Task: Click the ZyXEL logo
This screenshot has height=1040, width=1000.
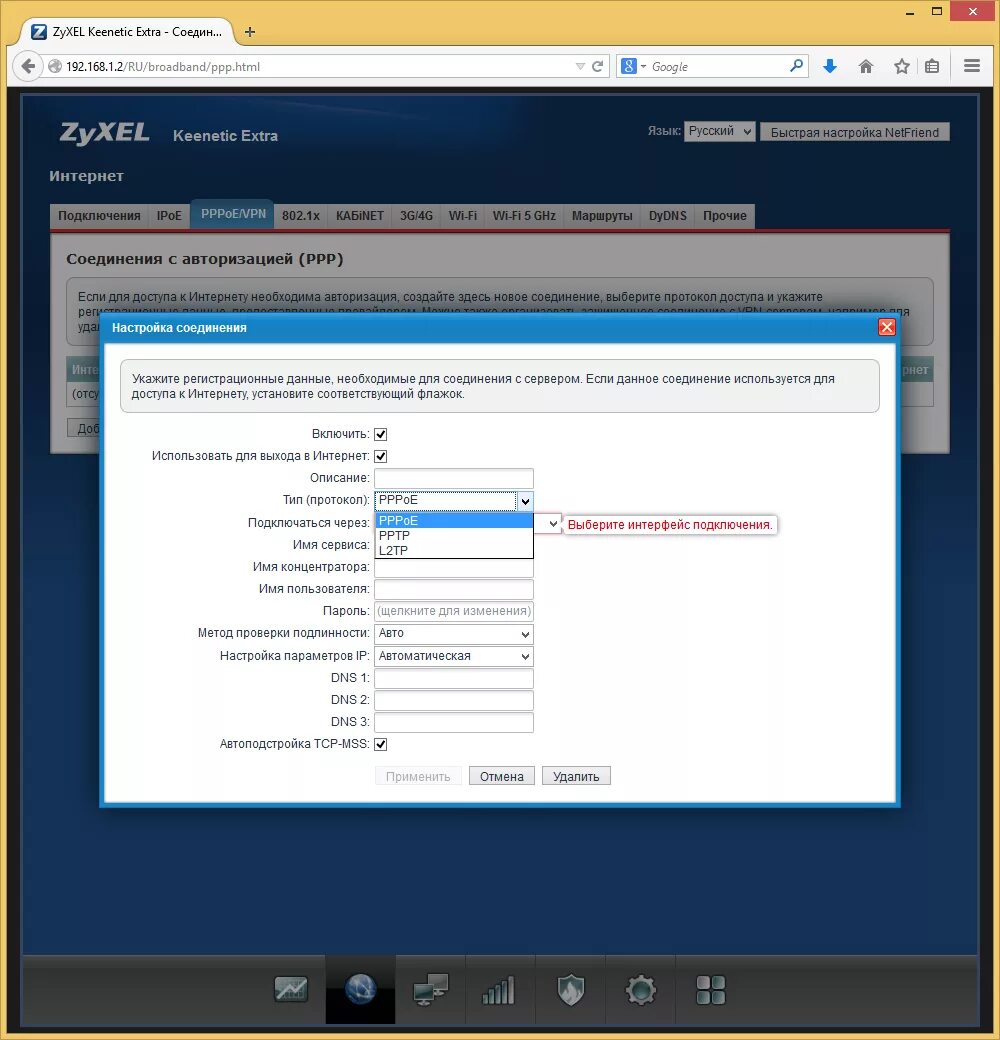Action: pyautogui.click(x=104, y=133)
